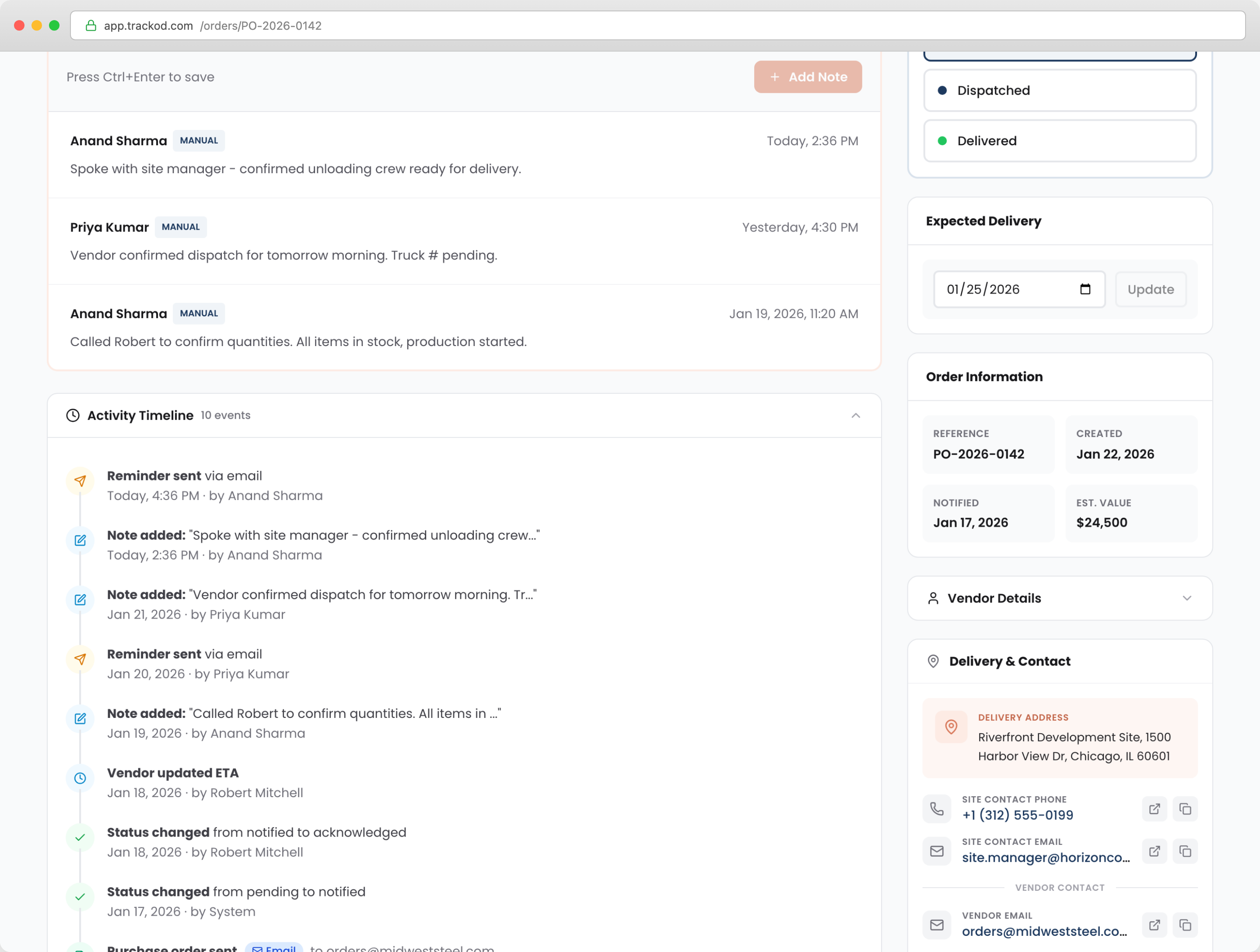Select the Delivered status option
This screenshot has width=1260, height=952.
[1060, 141]
